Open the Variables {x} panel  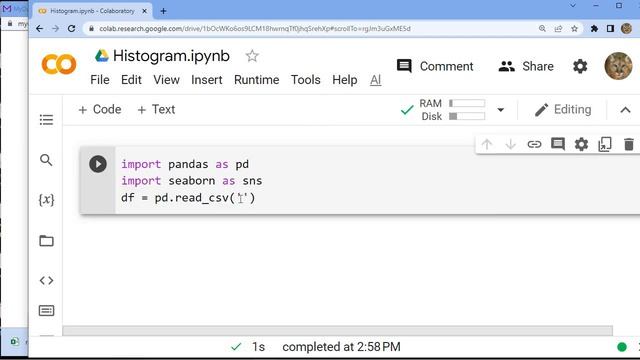pyautogui.click(x=46, y=200)
